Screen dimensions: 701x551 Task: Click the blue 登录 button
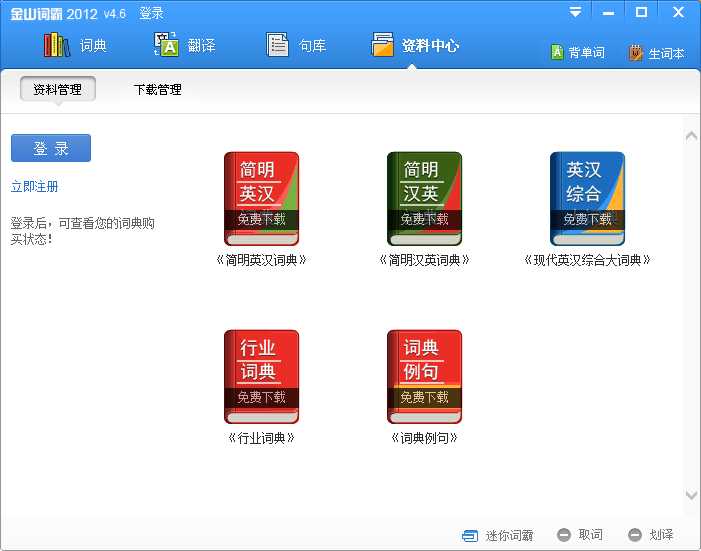[x=51, y=148]
